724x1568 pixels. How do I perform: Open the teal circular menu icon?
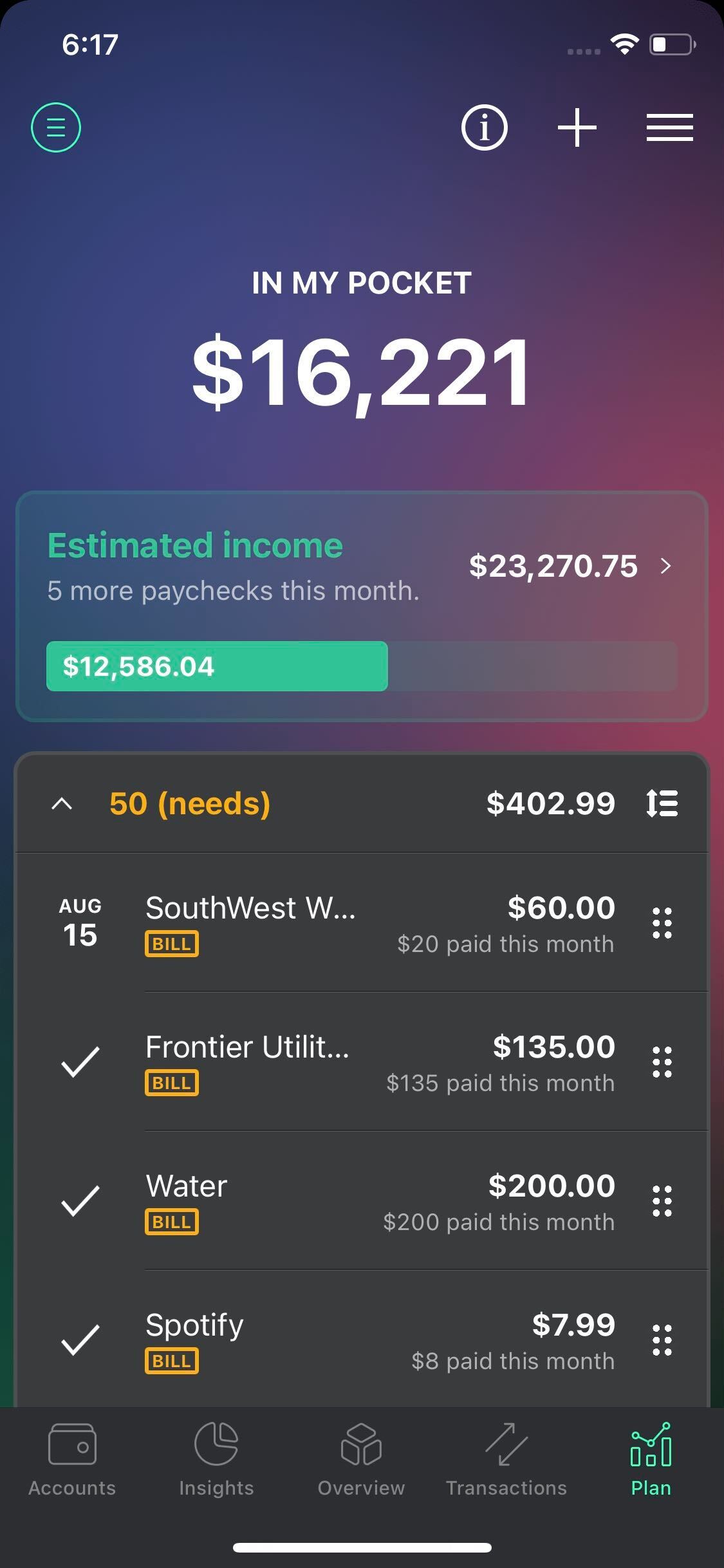(56, 127)
